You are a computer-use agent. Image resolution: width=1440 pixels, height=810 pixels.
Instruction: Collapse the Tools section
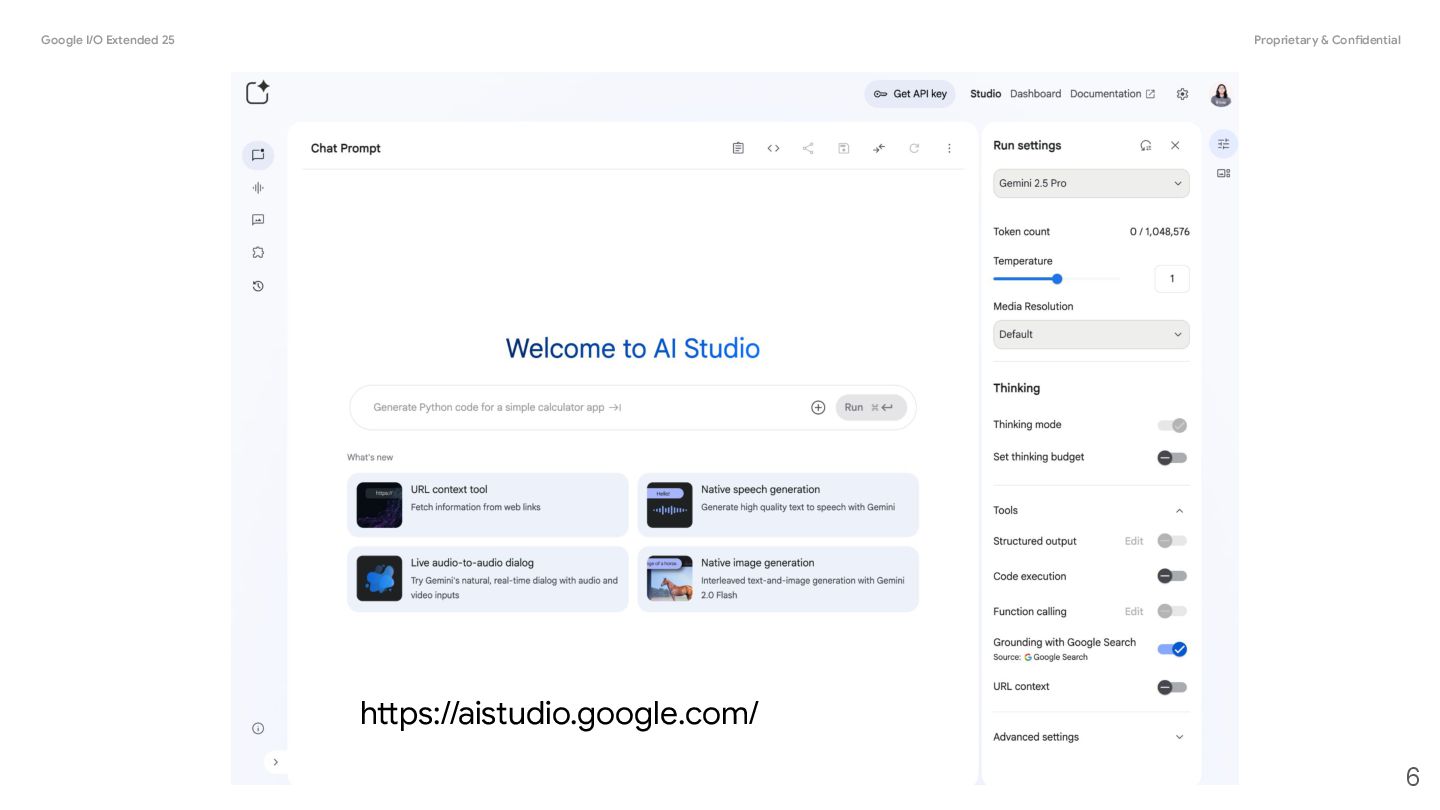coord(1179,510)
